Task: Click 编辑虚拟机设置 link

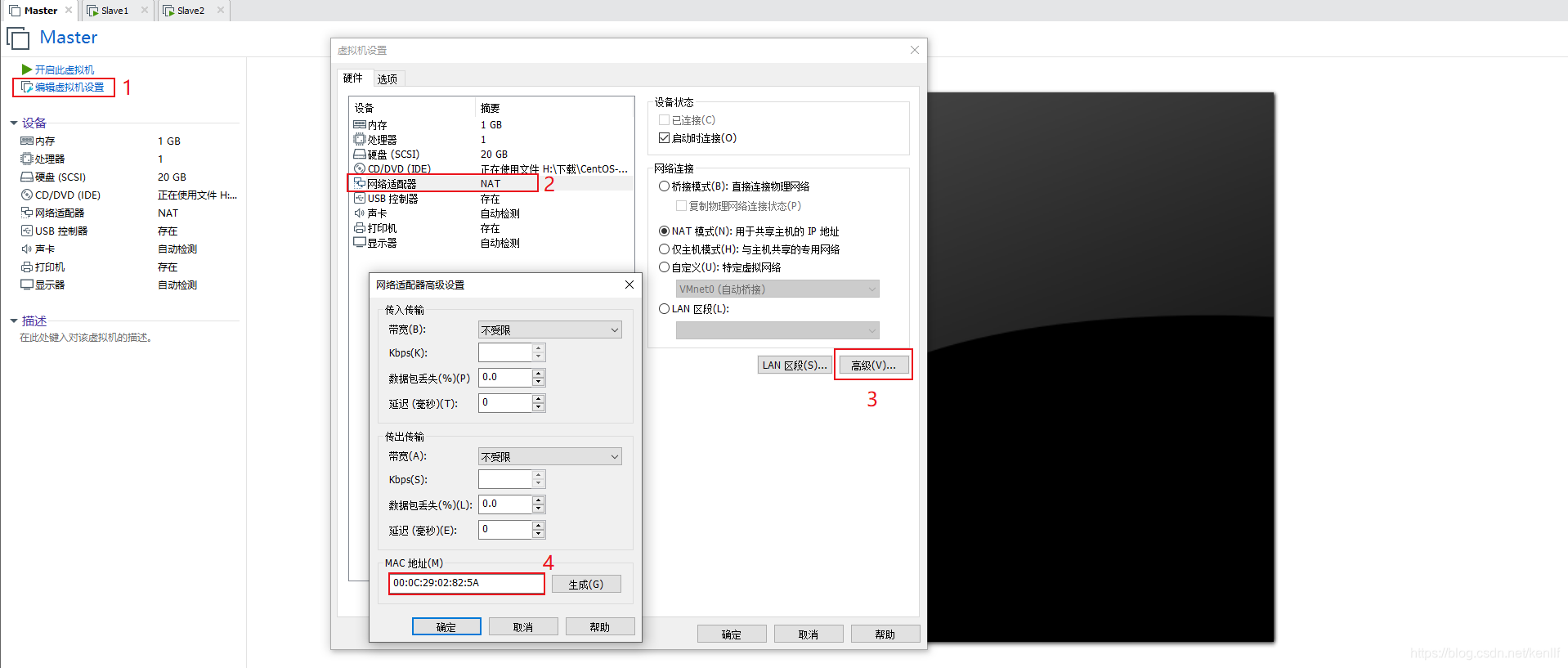Action: (69, 87)
